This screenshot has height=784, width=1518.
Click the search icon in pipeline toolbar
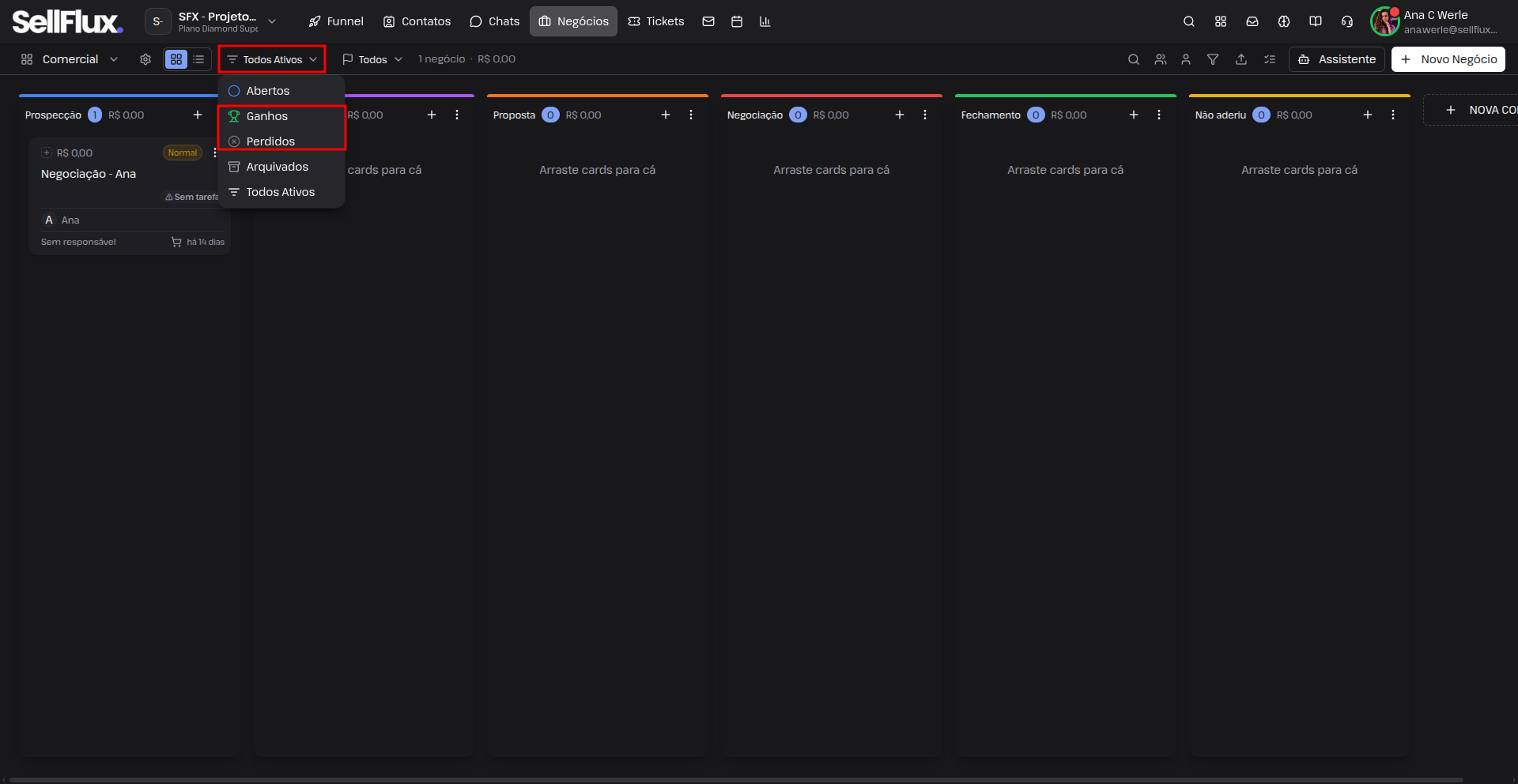click(x=1134, y=59)
